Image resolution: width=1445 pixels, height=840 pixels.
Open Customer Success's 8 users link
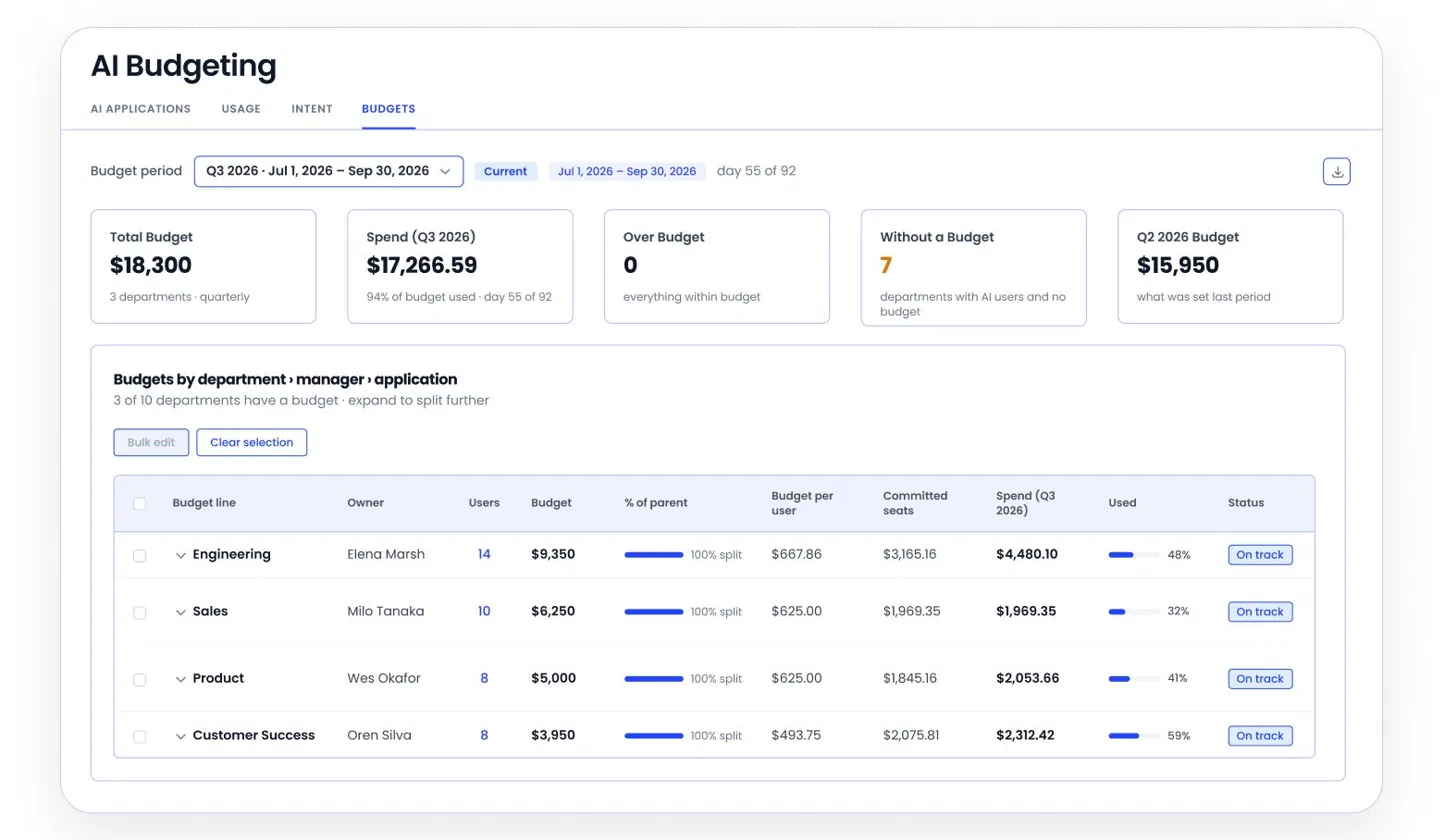pyautogui.click(x=484, y=735)
